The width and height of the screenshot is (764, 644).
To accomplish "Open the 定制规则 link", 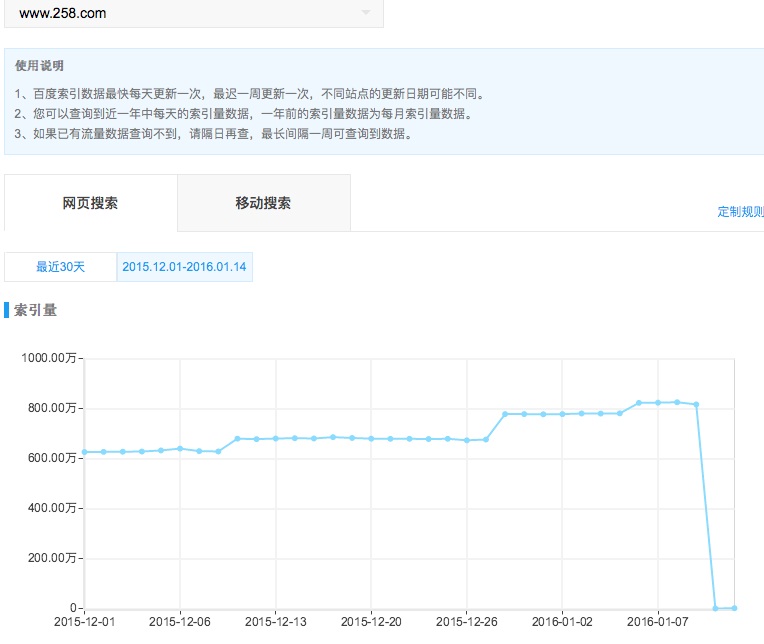I will pos(740,212).
